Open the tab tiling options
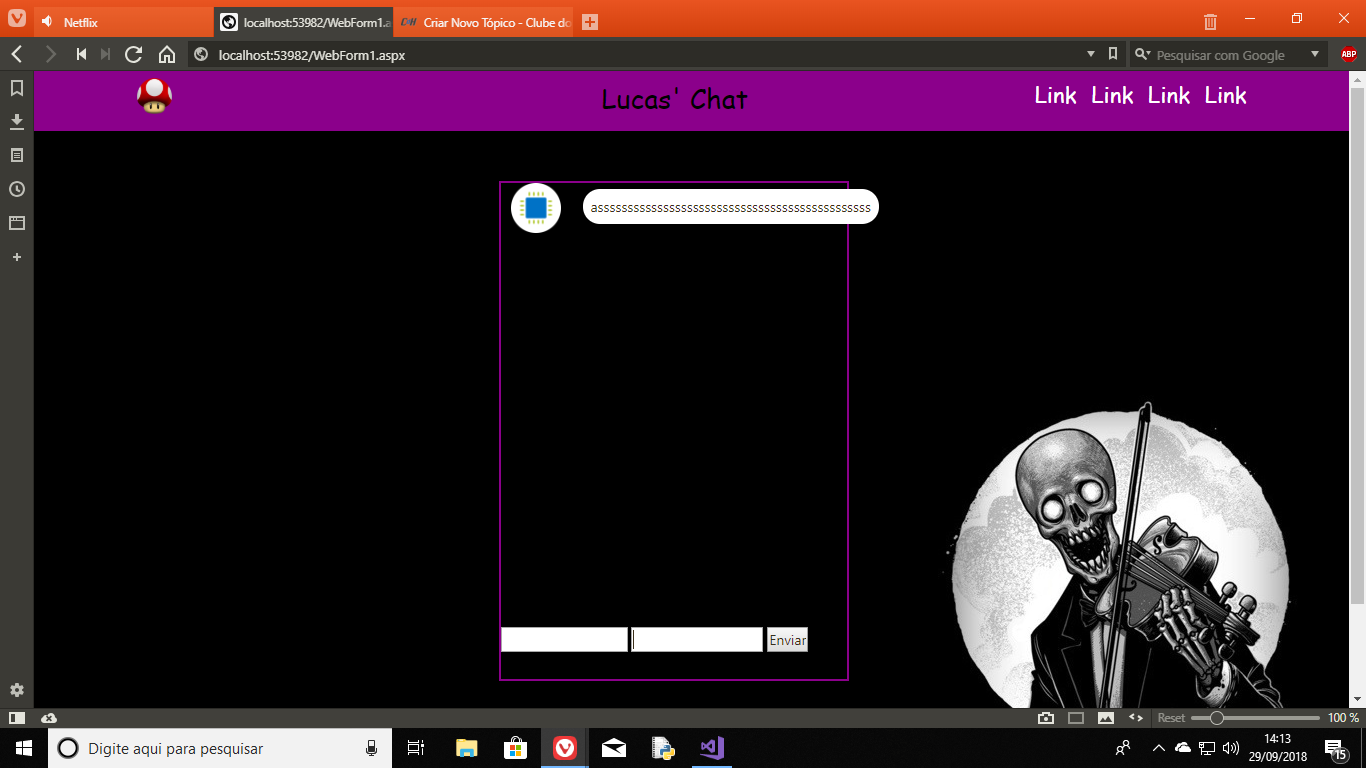The image size is (1366, 768). click(1076, 718)
